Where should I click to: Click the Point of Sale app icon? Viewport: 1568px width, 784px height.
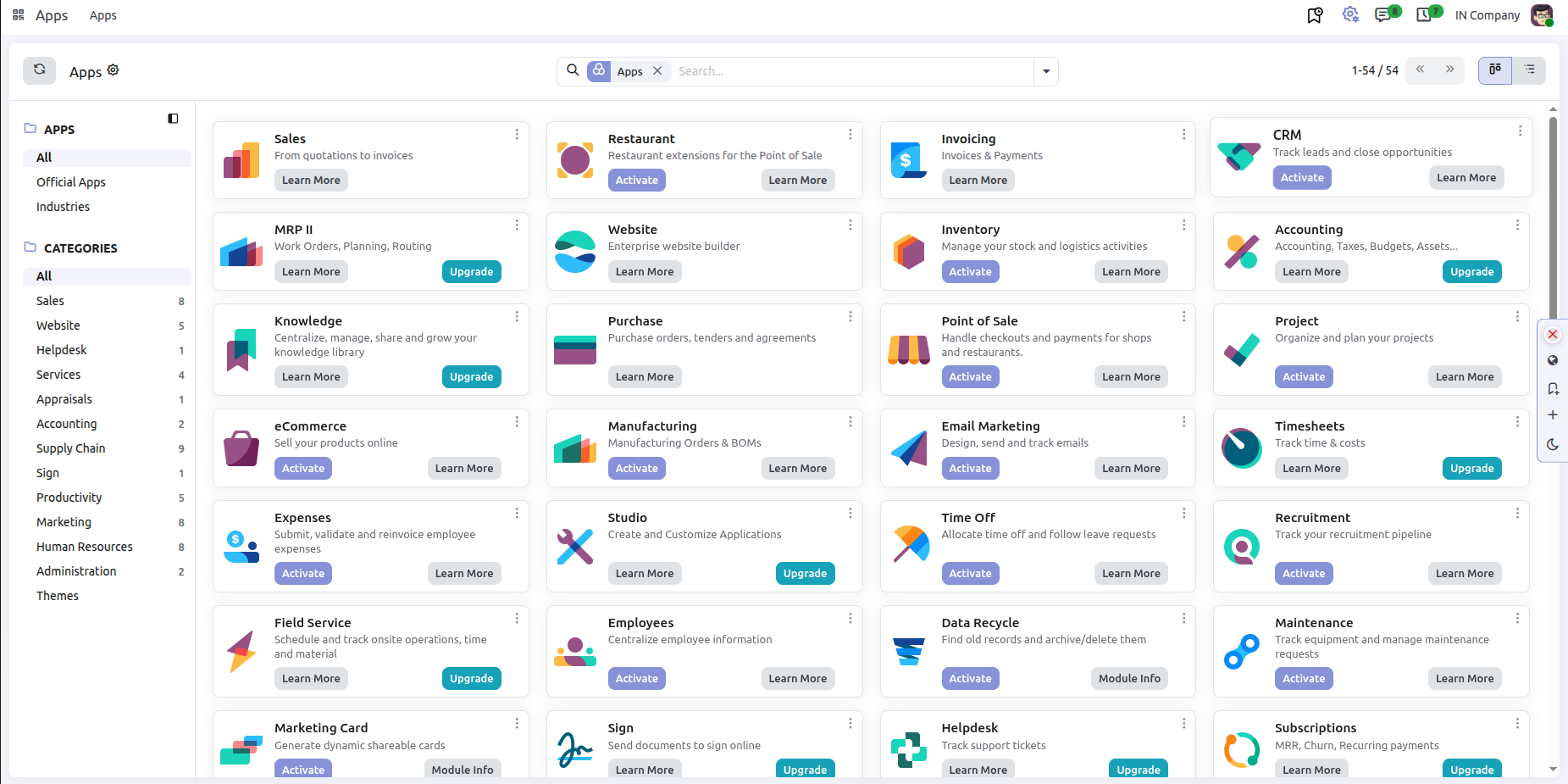[x=909, y=350]
